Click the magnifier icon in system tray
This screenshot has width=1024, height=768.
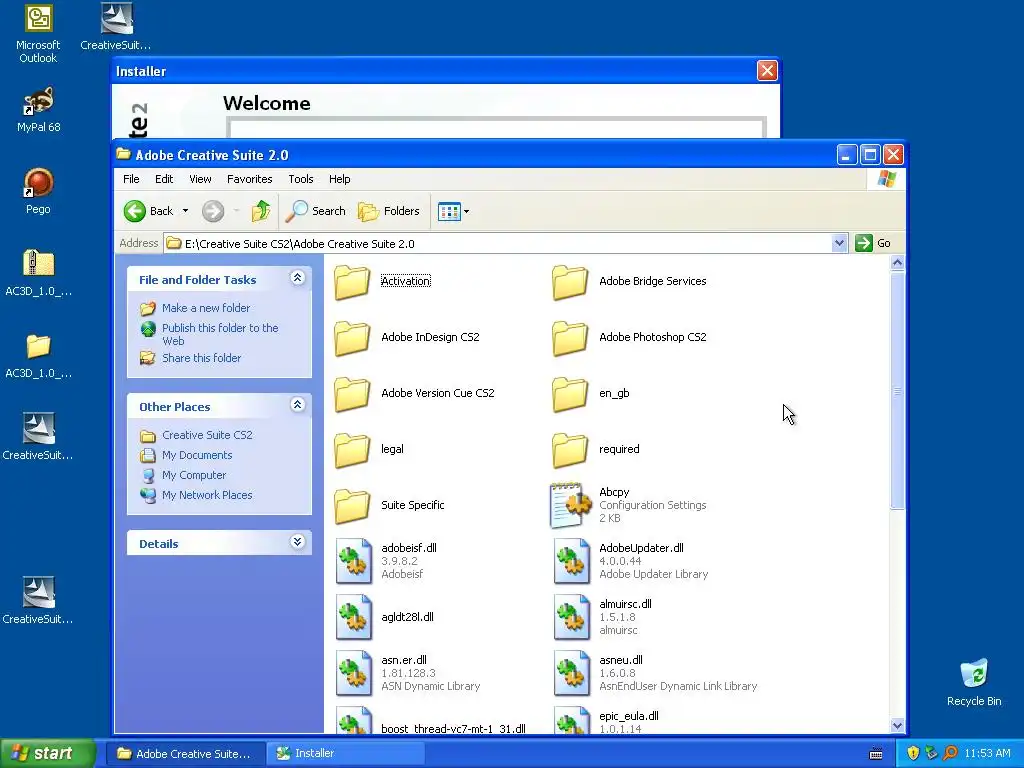950,754
